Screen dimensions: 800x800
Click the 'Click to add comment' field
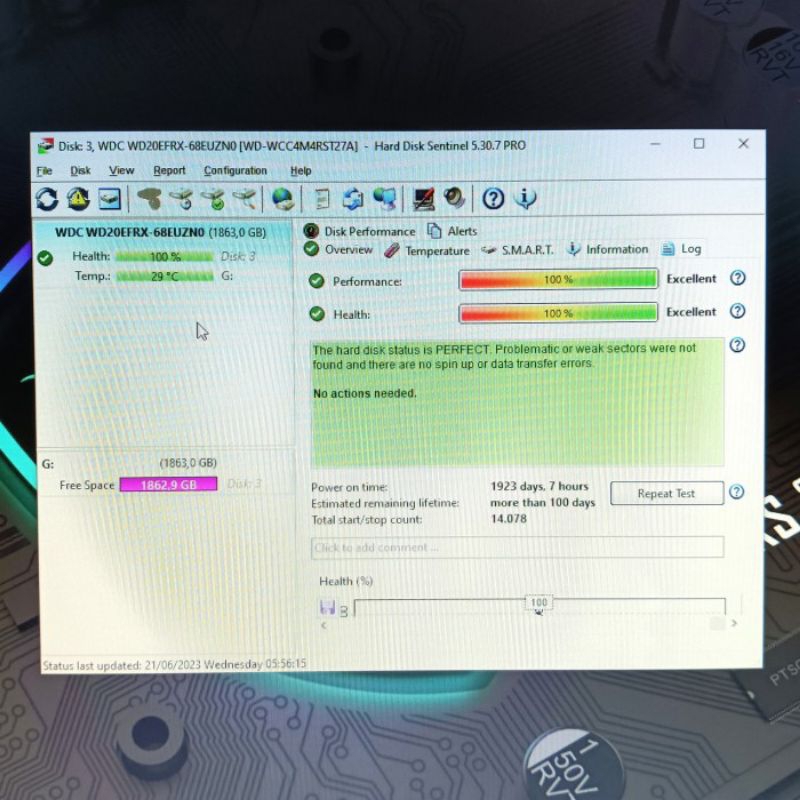(x=517, y=547)
